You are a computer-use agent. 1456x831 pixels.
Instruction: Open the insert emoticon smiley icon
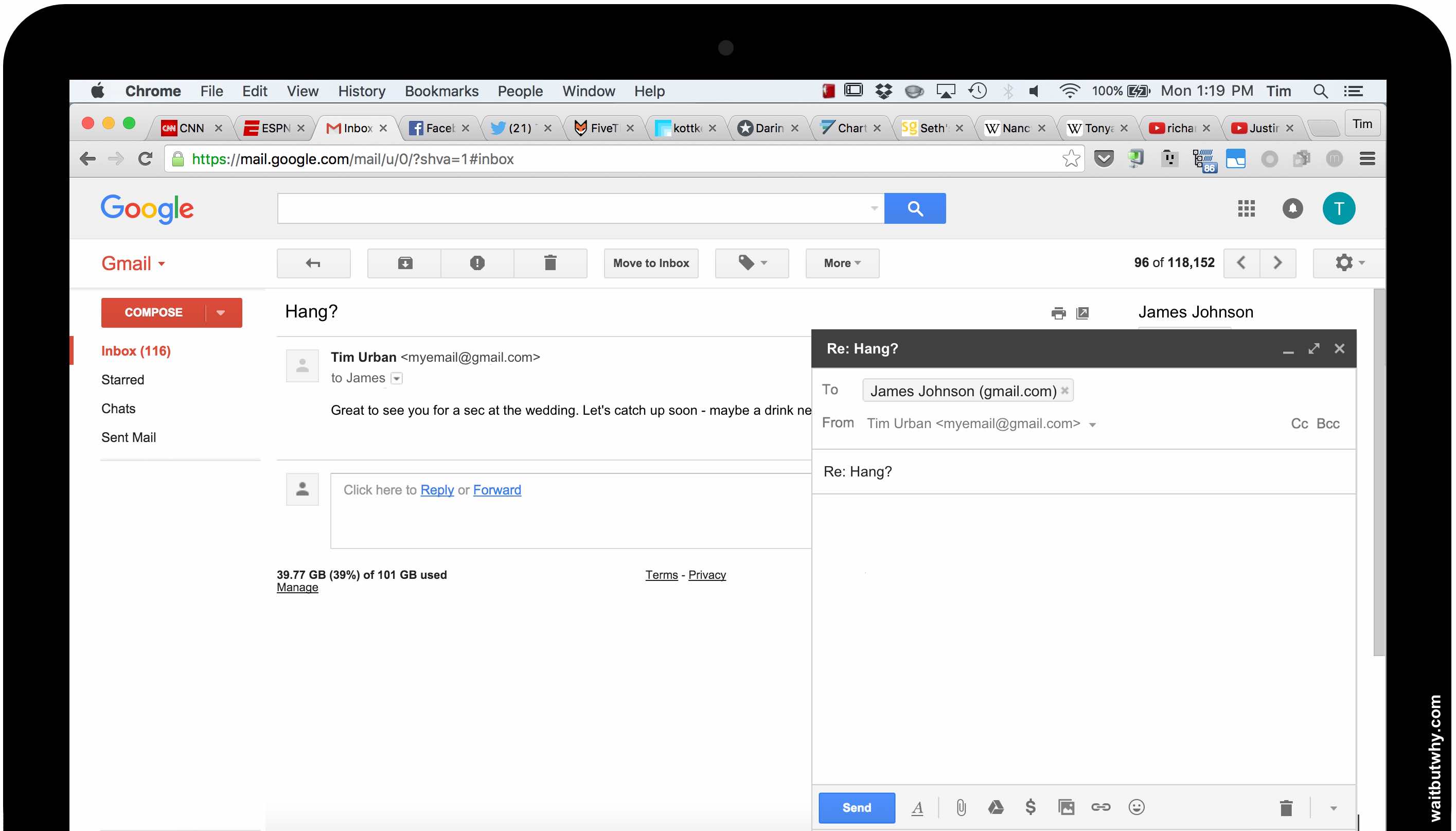(x=1136, y=807)
